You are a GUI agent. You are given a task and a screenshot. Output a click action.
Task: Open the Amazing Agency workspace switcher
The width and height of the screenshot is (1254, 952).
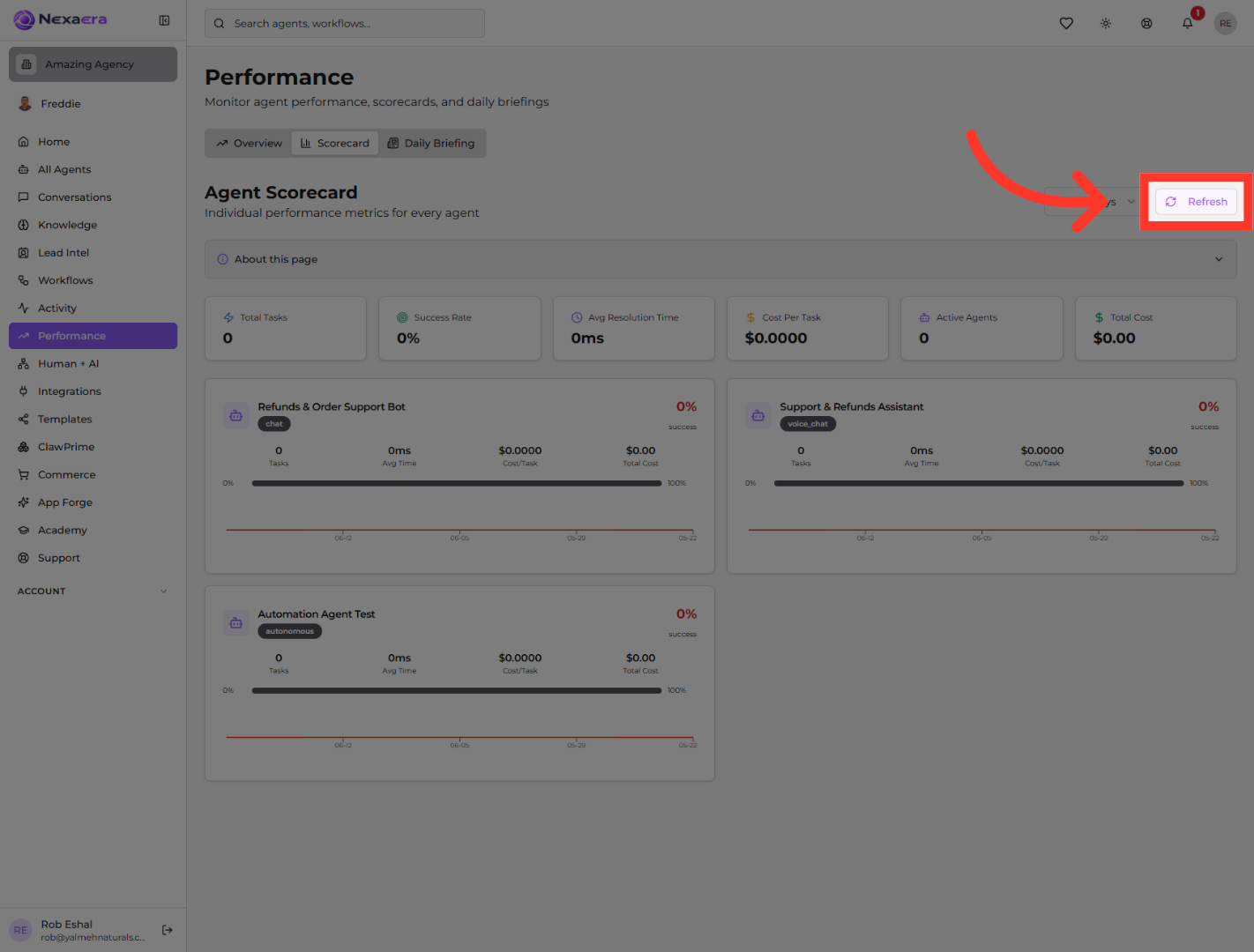[93, 64]
